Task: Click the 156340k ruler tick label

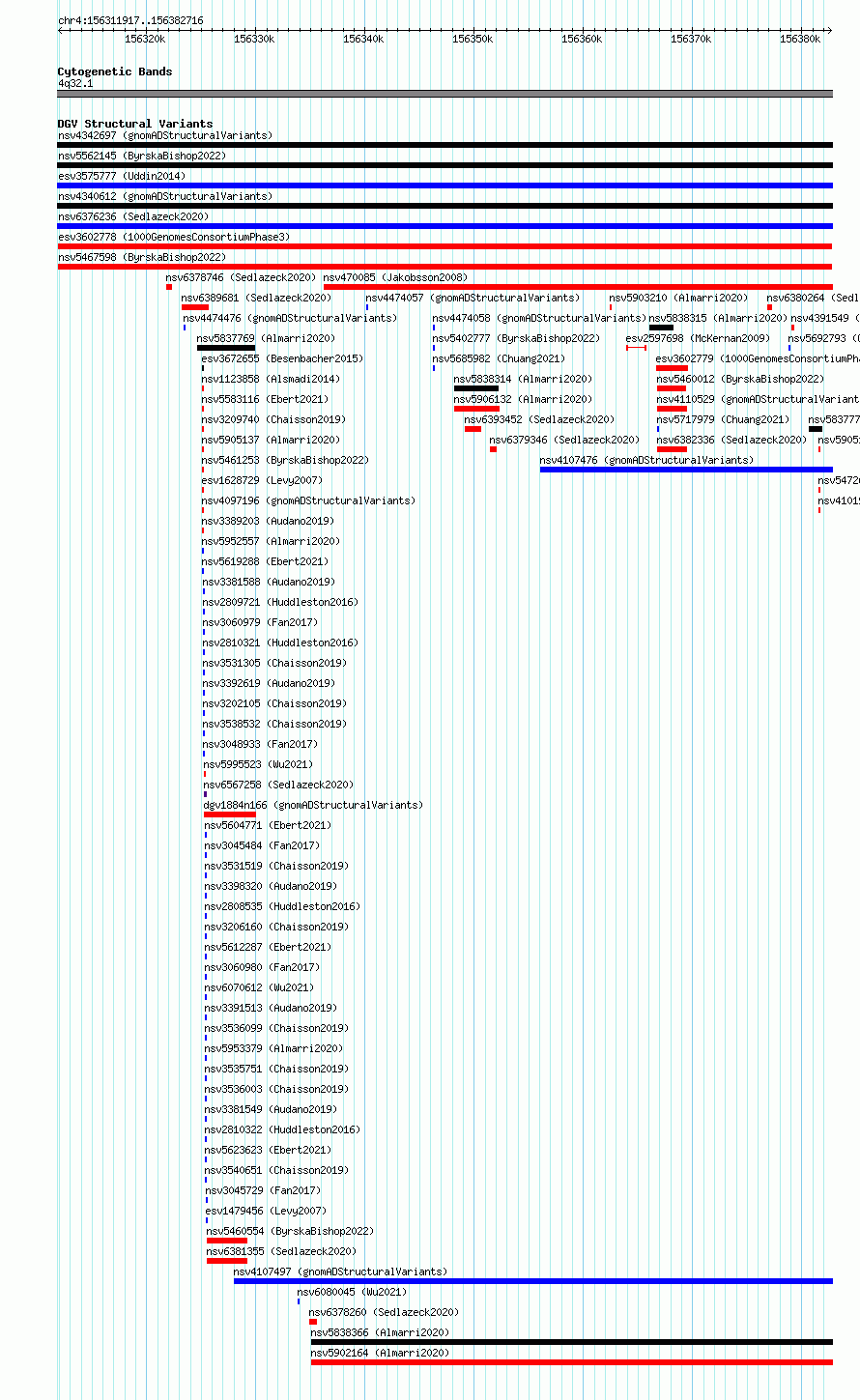Action: click(x=363, y=39)
